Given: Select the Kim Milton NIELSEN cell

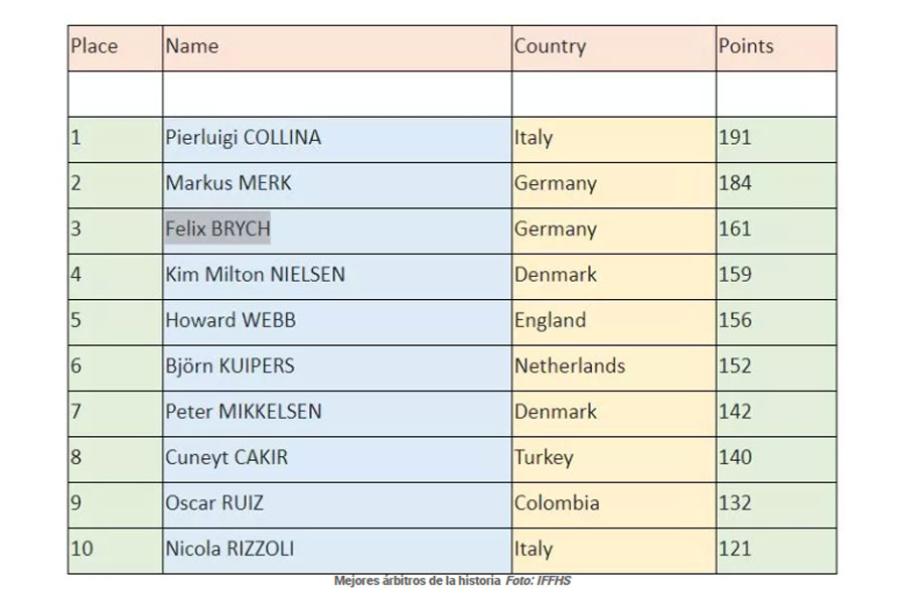Looking at the screenshot, I should coord(255,274).
